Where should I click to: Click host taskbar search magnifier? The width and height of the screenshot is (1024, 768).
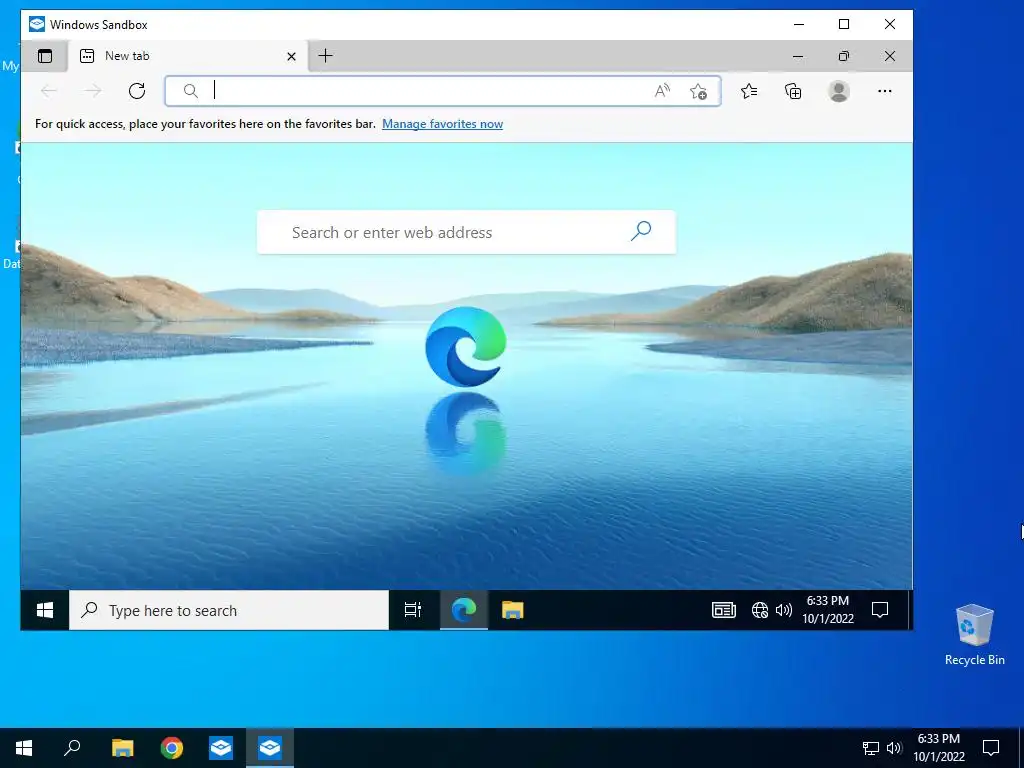72,748
